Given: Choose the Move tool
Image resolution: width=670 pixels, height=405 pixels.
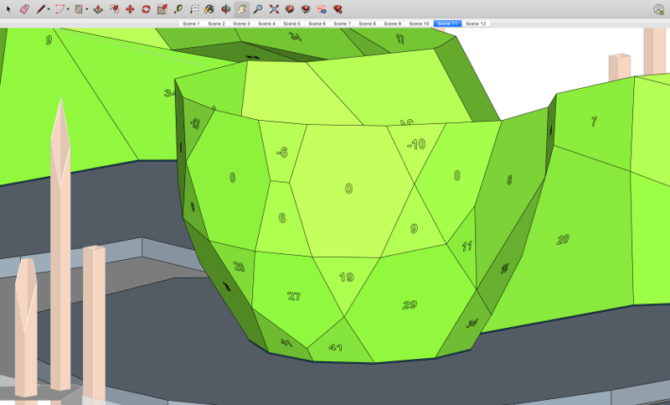Looking at the screenshot, I should point(129,8).
